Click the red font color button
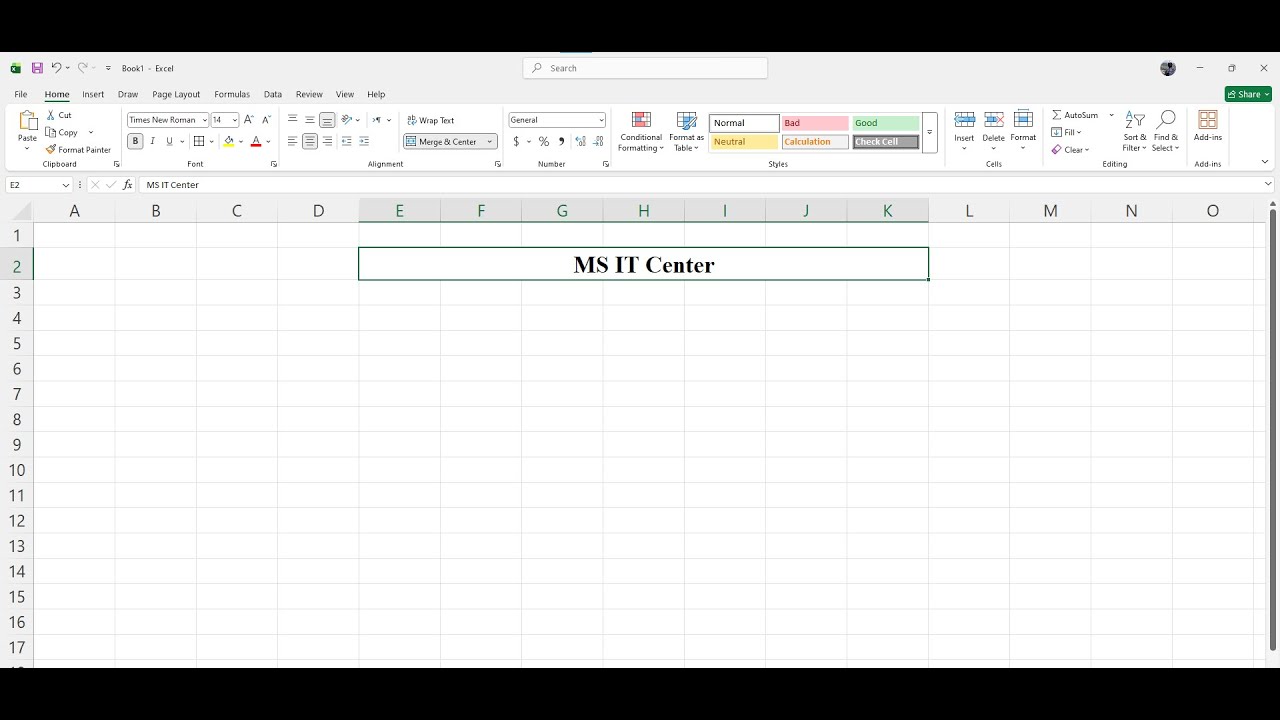The image size is (1280, 720). [256, 142]
